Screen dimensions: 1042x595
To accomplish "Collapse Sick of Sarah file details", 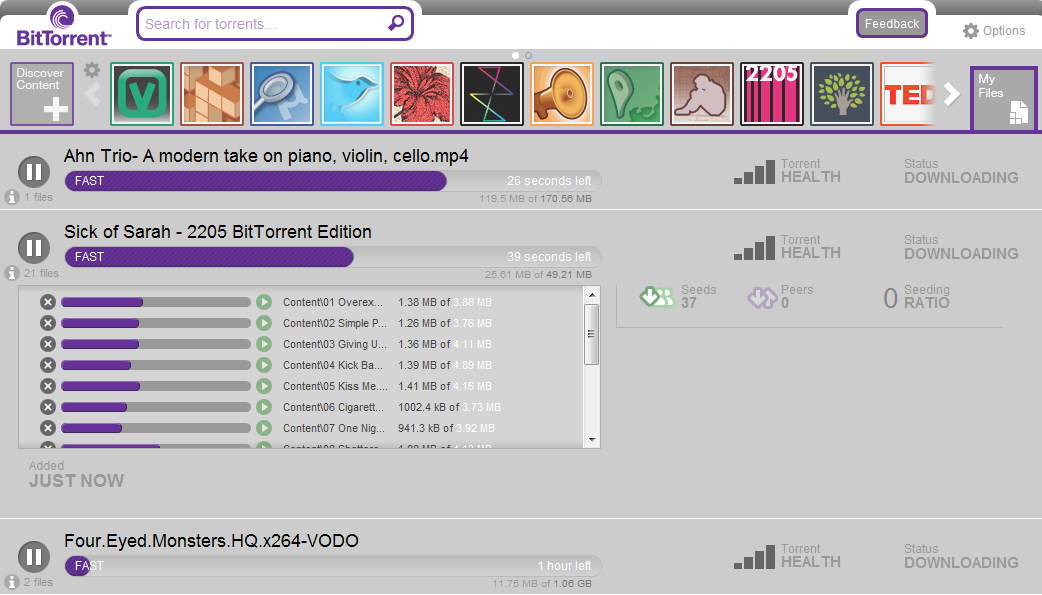I will (11, 273).
